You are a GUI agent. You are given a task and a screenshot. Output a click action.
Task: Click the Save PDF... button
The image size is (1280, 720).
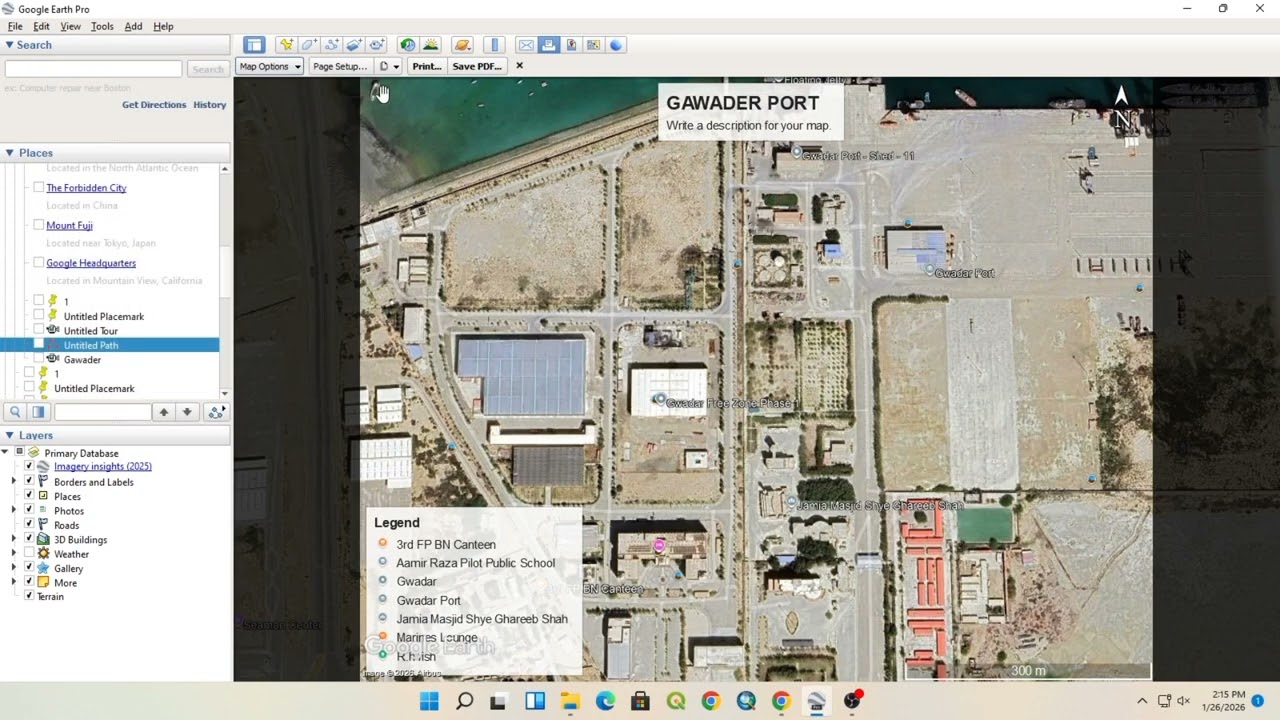477,66
